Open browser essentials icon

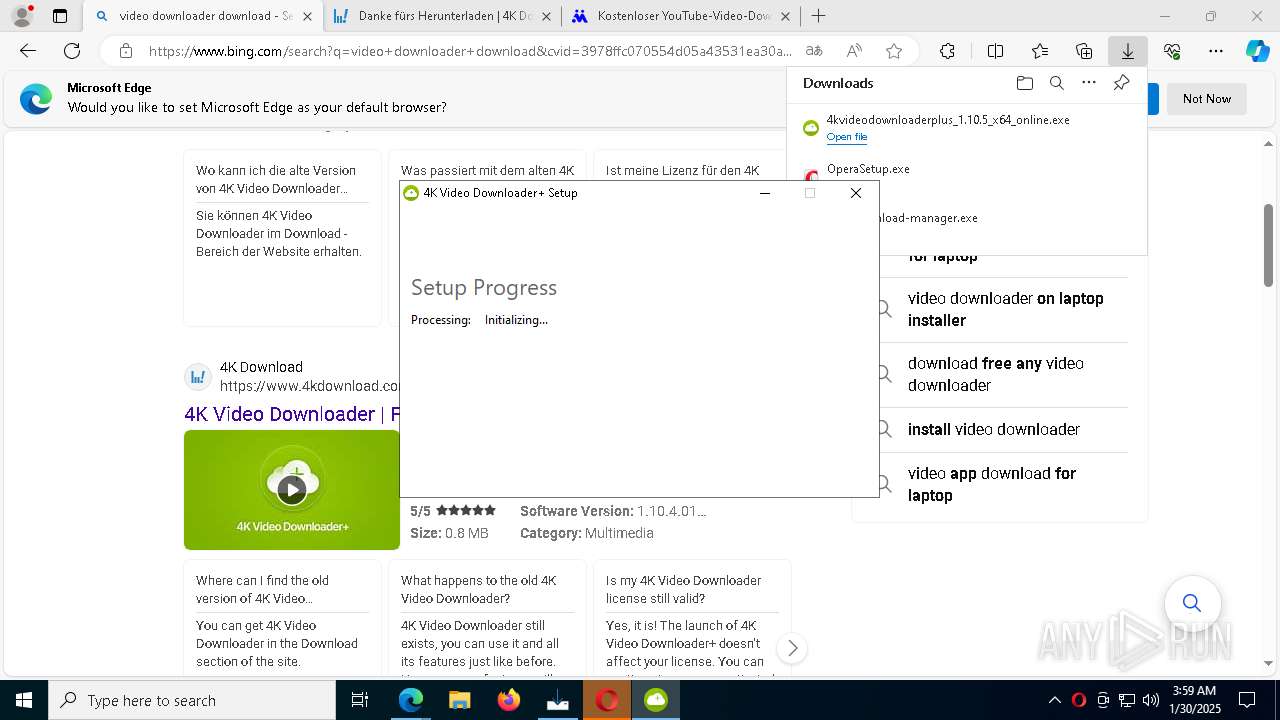(1172, 51)
